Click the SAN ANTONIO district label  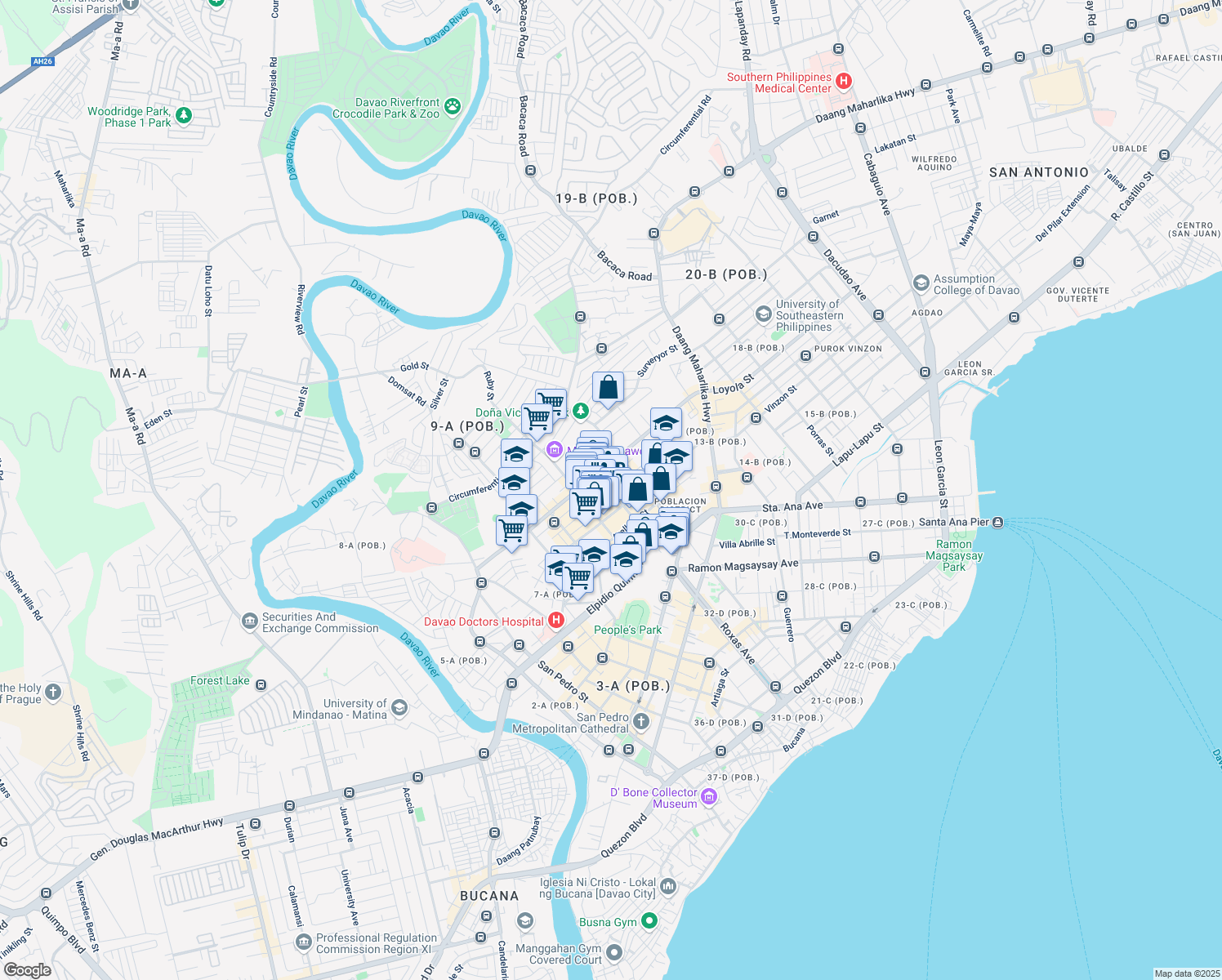pos(1039,172)
